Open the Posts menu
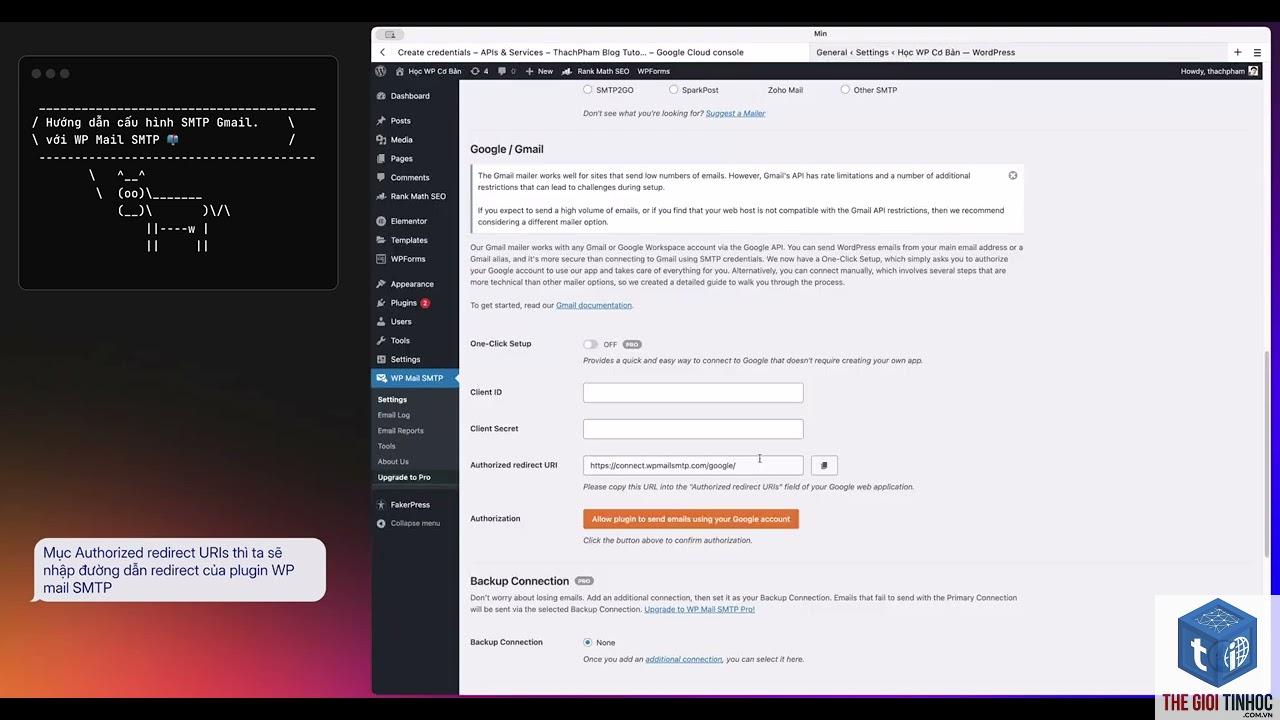Screen dimensions: 1280x720 coord(400,121)
